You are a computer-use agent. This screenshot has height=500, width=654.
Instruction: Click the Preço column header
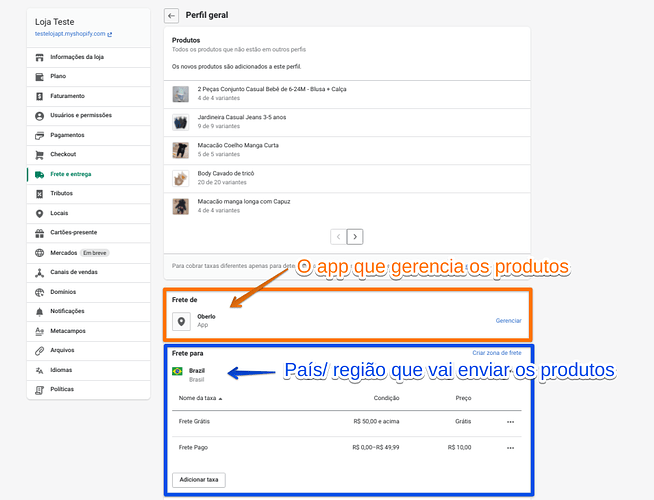pyautogui.click(x=463, y=398)
